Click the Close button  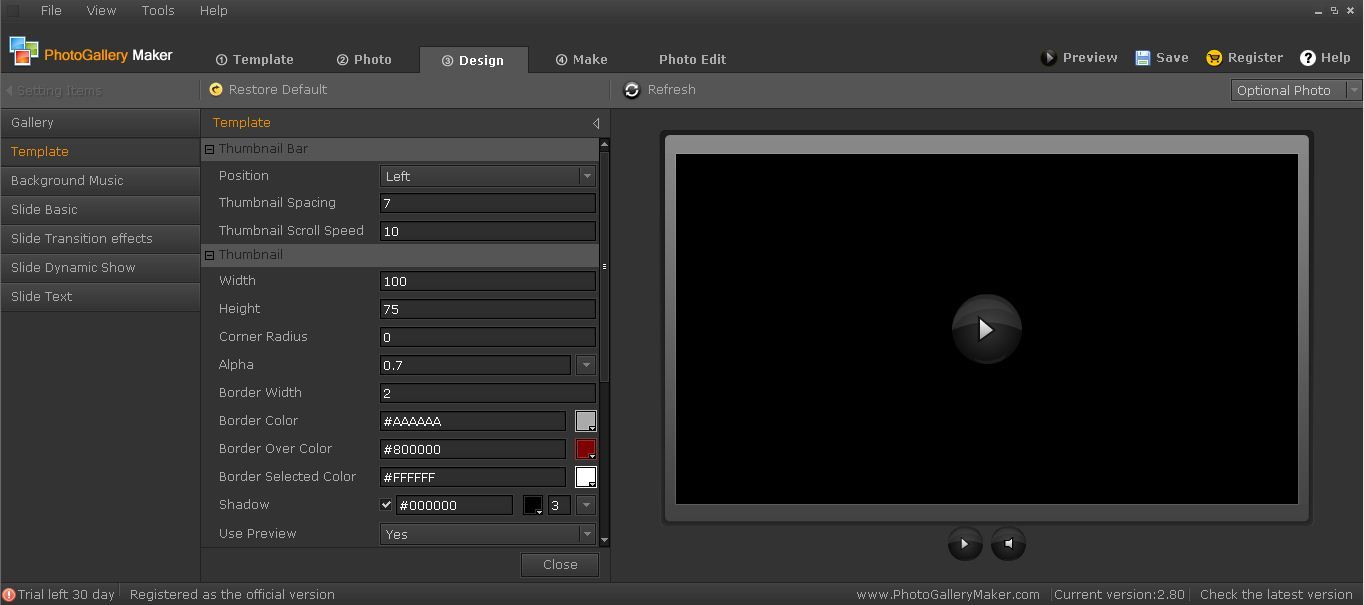tap(559, 564)
